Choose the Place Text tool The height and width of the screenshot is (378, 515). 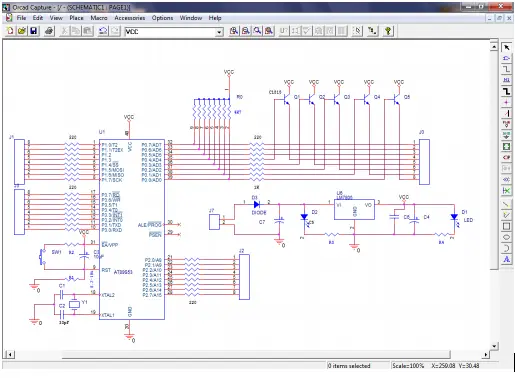(506, 259)
